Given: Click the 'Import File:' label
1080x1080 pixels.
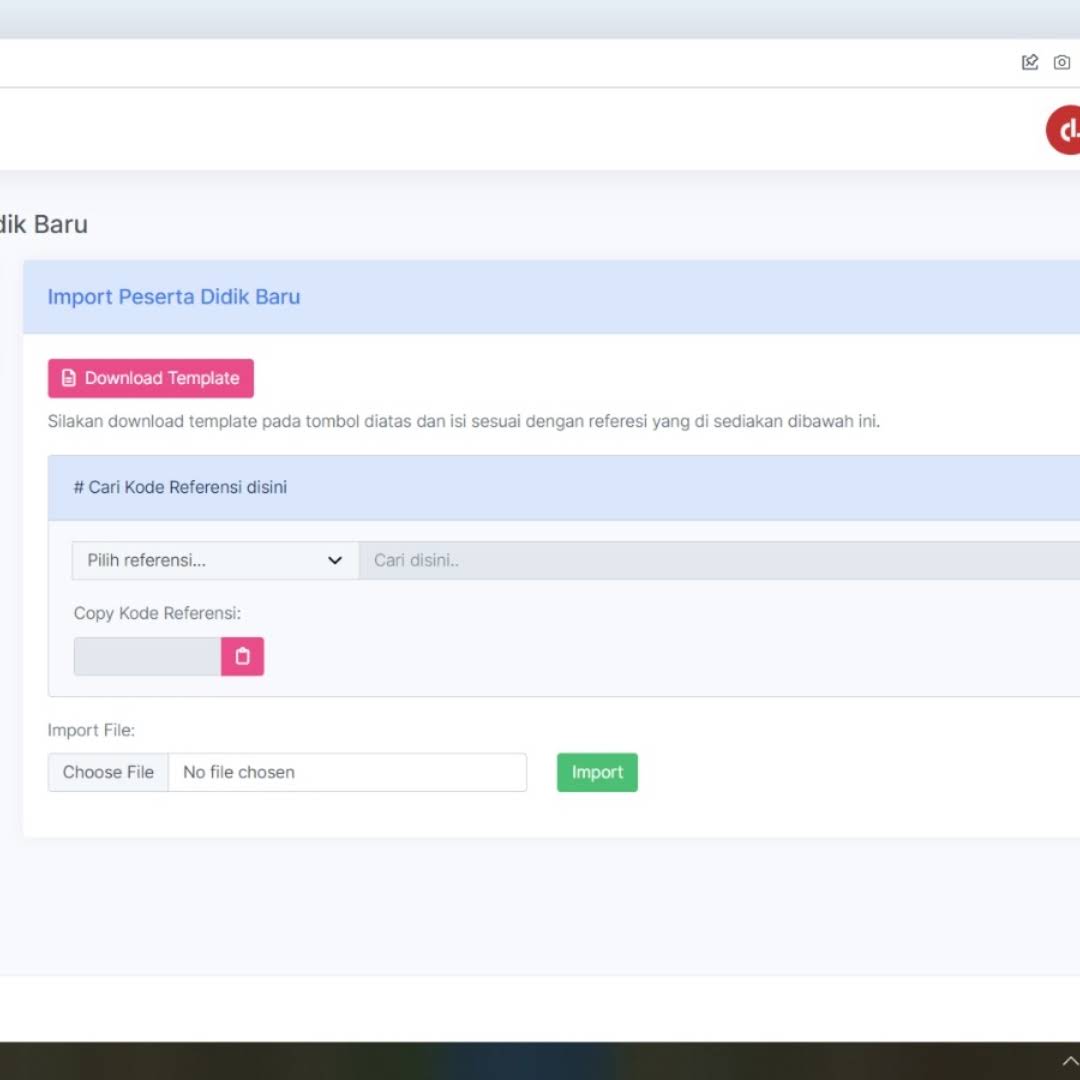Looking at the screenshot, I should (x=91, y=730).
